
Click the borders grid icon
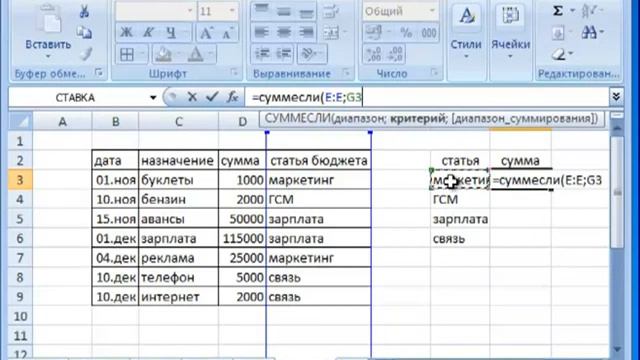(127, 54)
